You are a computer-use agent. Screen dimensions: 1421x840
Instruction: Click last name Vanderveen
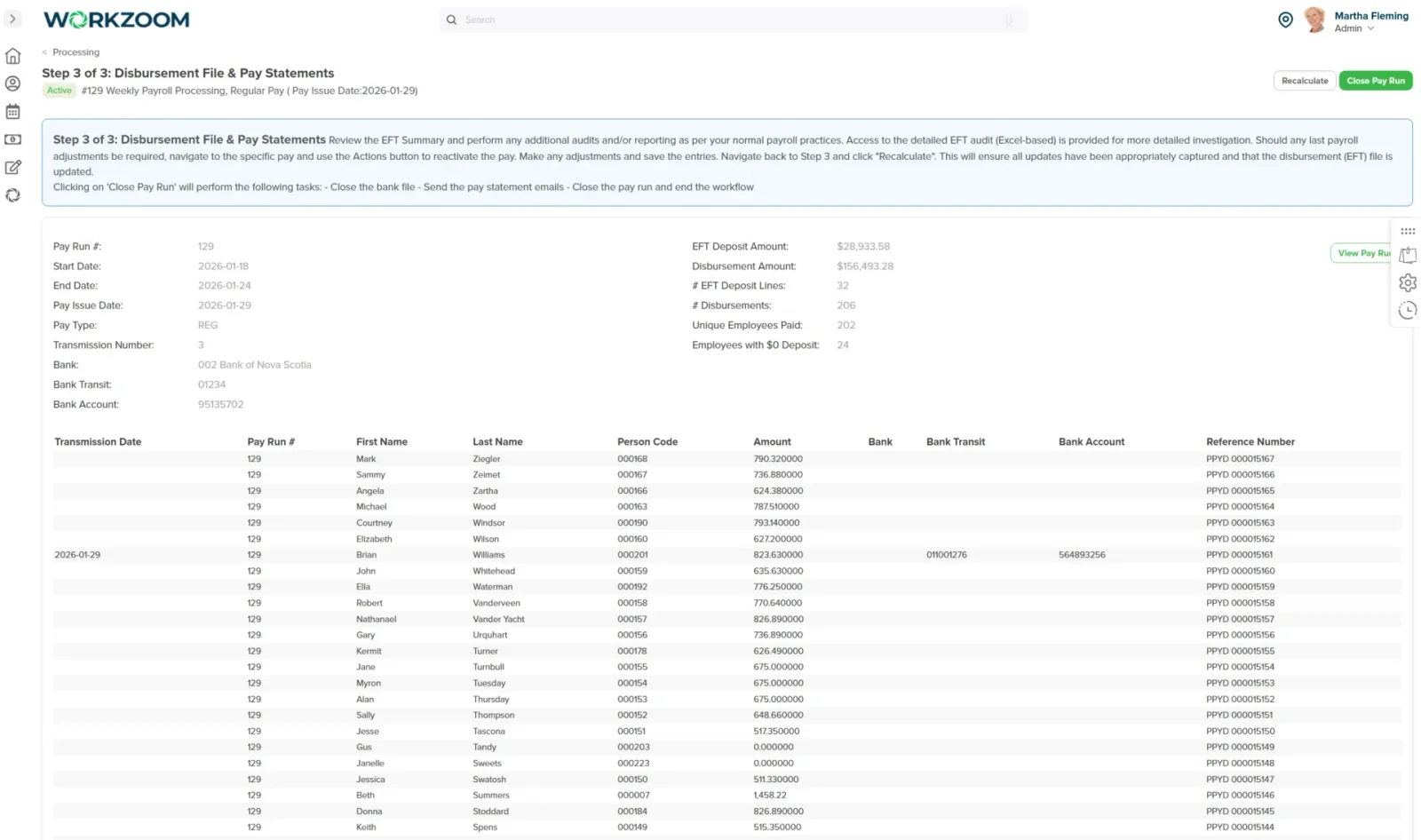[x=496, y=603]
